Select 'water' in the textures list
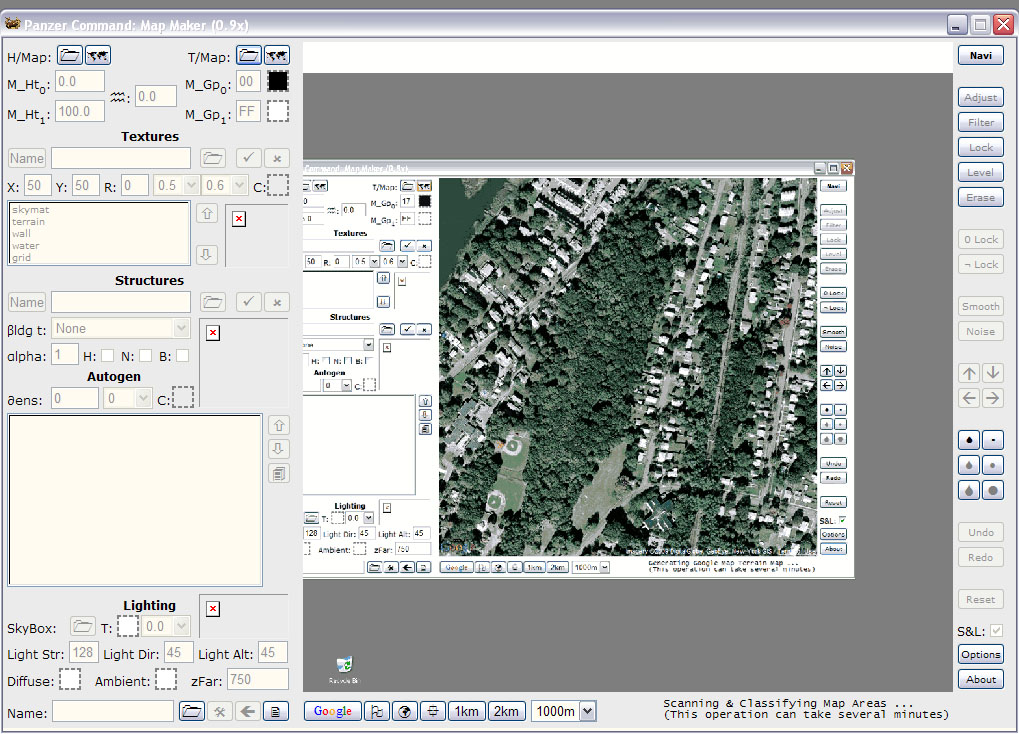The image size is (1019, 734). 25,246
